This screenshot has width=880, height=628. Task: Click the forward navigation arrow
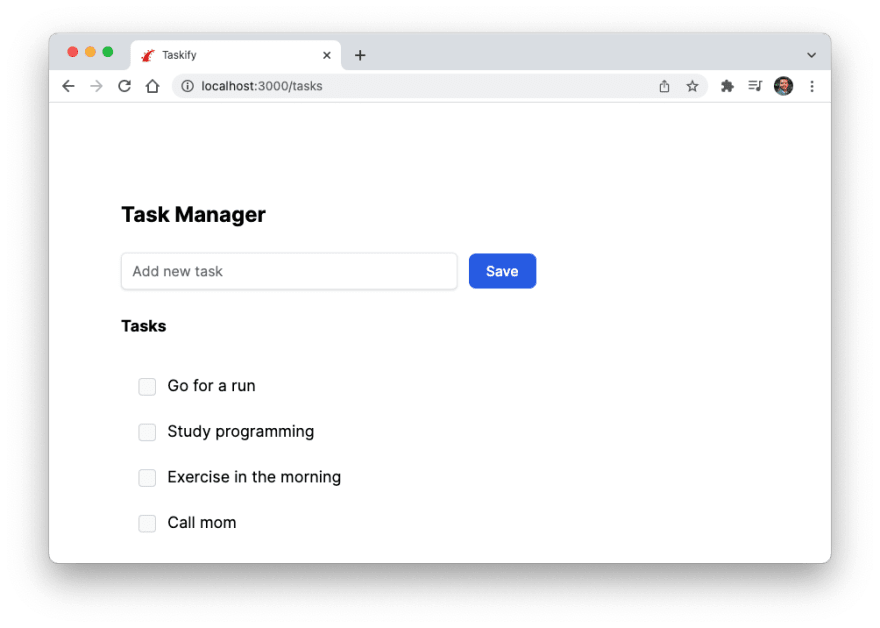(x=97, y=86)
